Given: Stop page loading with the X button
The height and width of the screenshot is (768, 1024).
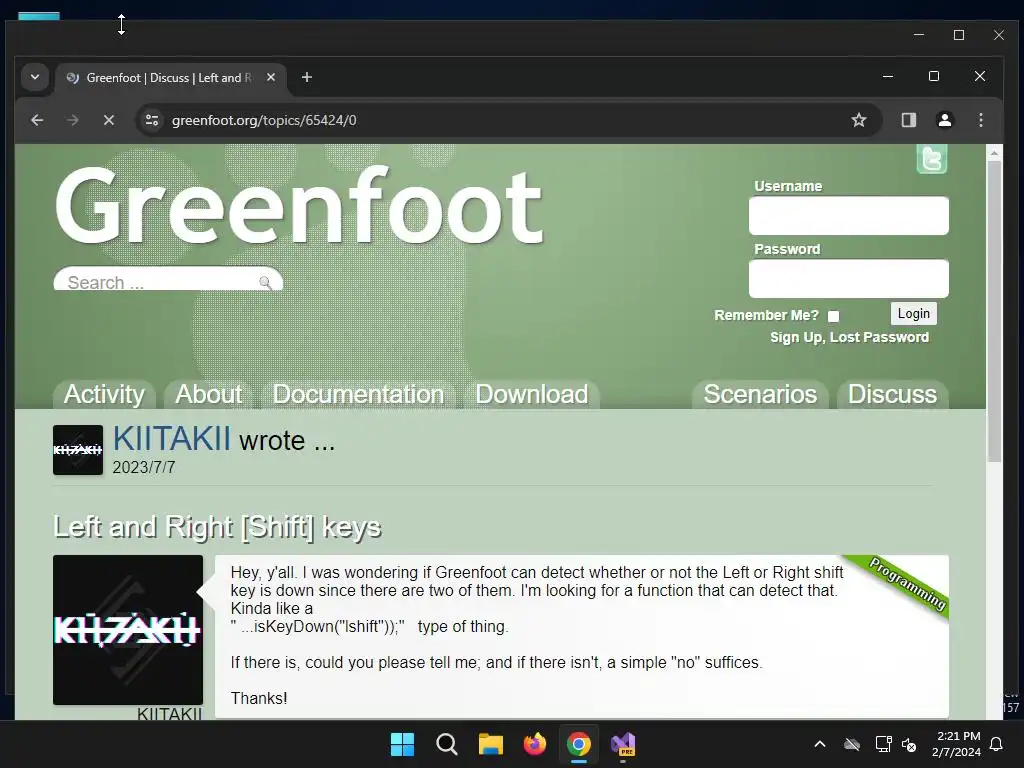Looking at the screenshot, I should [109, 120].
